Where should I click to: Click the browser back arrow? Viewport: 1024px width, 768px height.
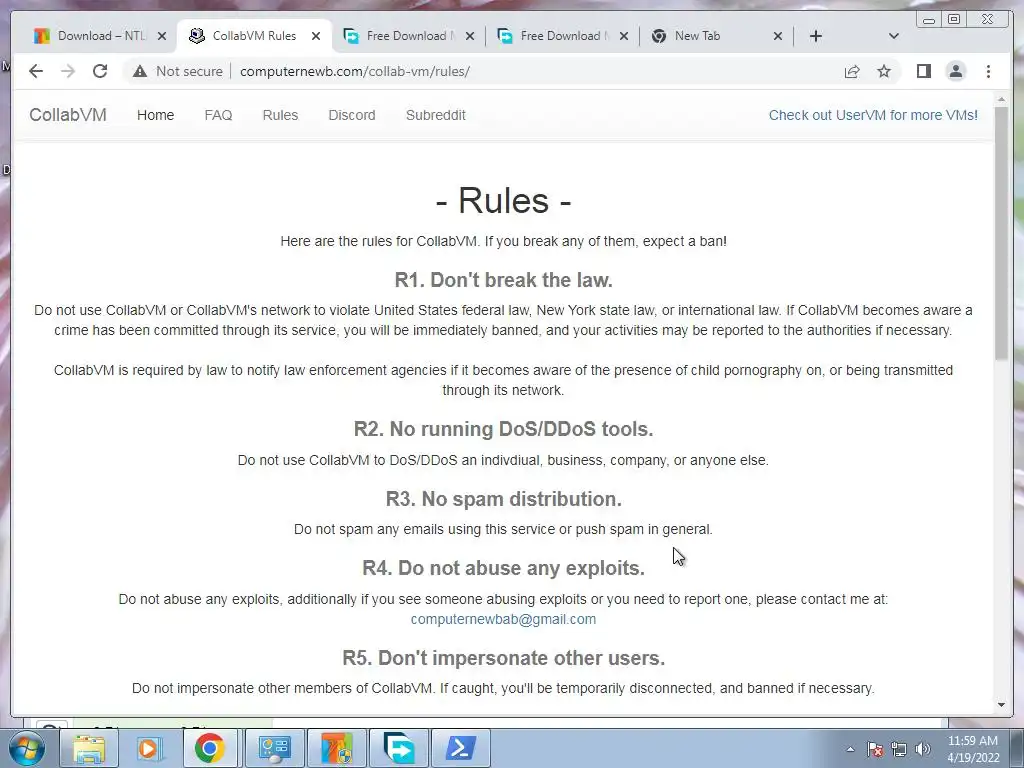(x=36, y=71)
